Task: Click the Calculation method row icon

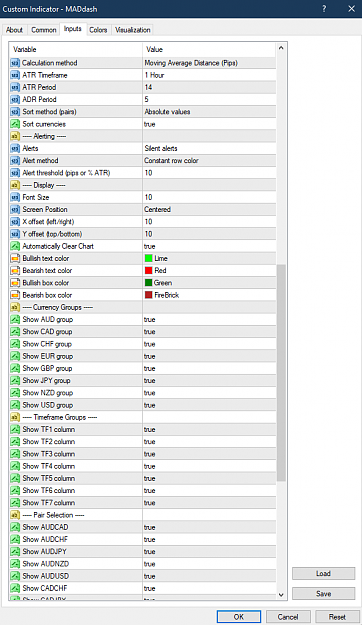Action: [x=15, y=63]
